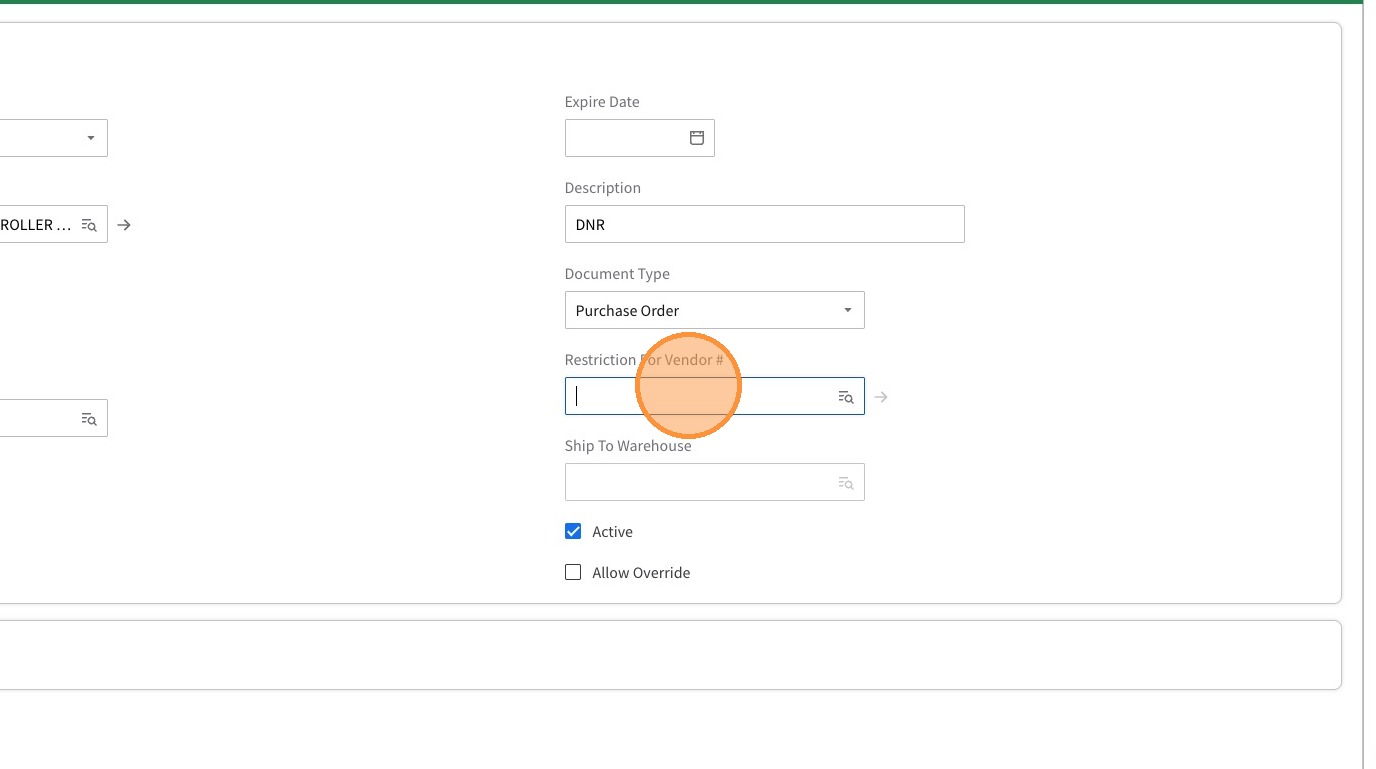Click the Expire Date label
The image size is (1376, 769).
click(602, 102)
